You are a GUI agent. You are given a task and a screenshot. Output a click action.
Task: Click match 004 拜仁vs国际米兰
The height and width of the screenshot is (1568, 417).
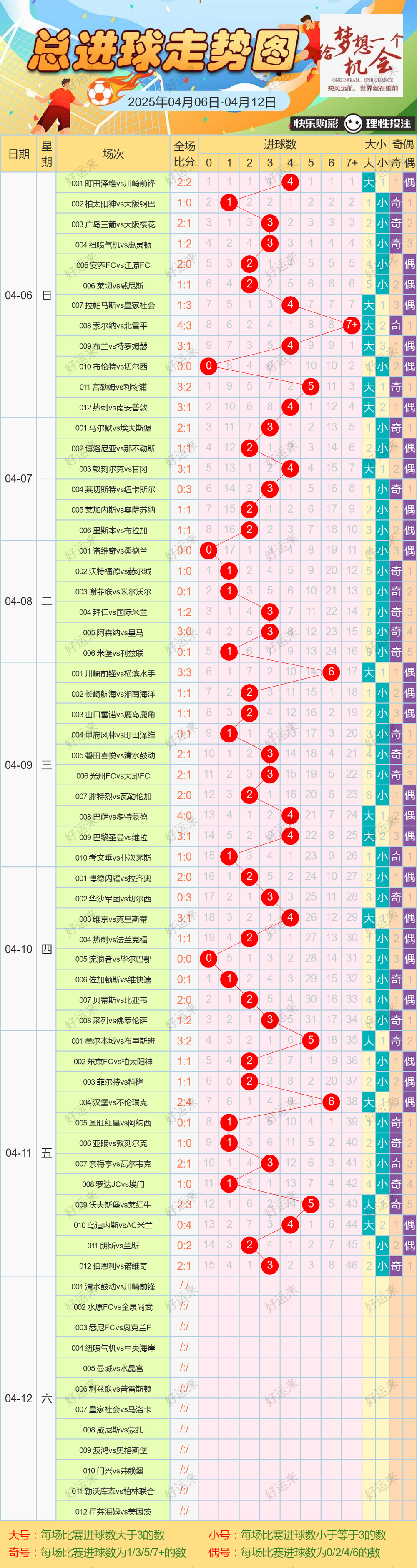113,612
